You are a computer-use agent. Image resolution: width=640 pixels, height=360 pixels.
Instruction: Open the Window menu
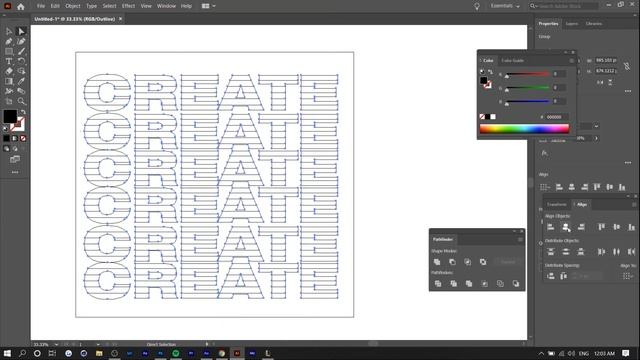click(166, 6)
